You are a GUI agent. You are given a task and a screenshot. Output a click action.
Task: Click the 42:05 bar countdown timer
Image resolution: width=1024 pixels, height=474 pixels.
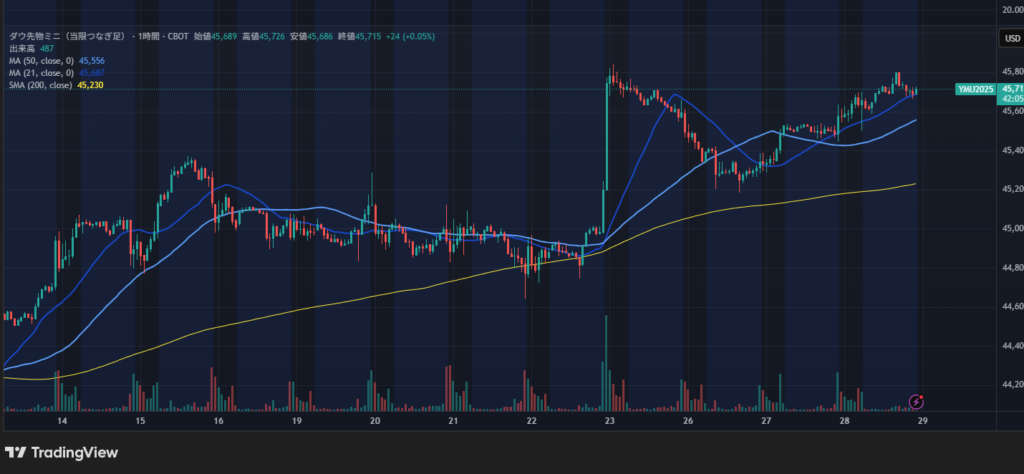[1011, 99]
